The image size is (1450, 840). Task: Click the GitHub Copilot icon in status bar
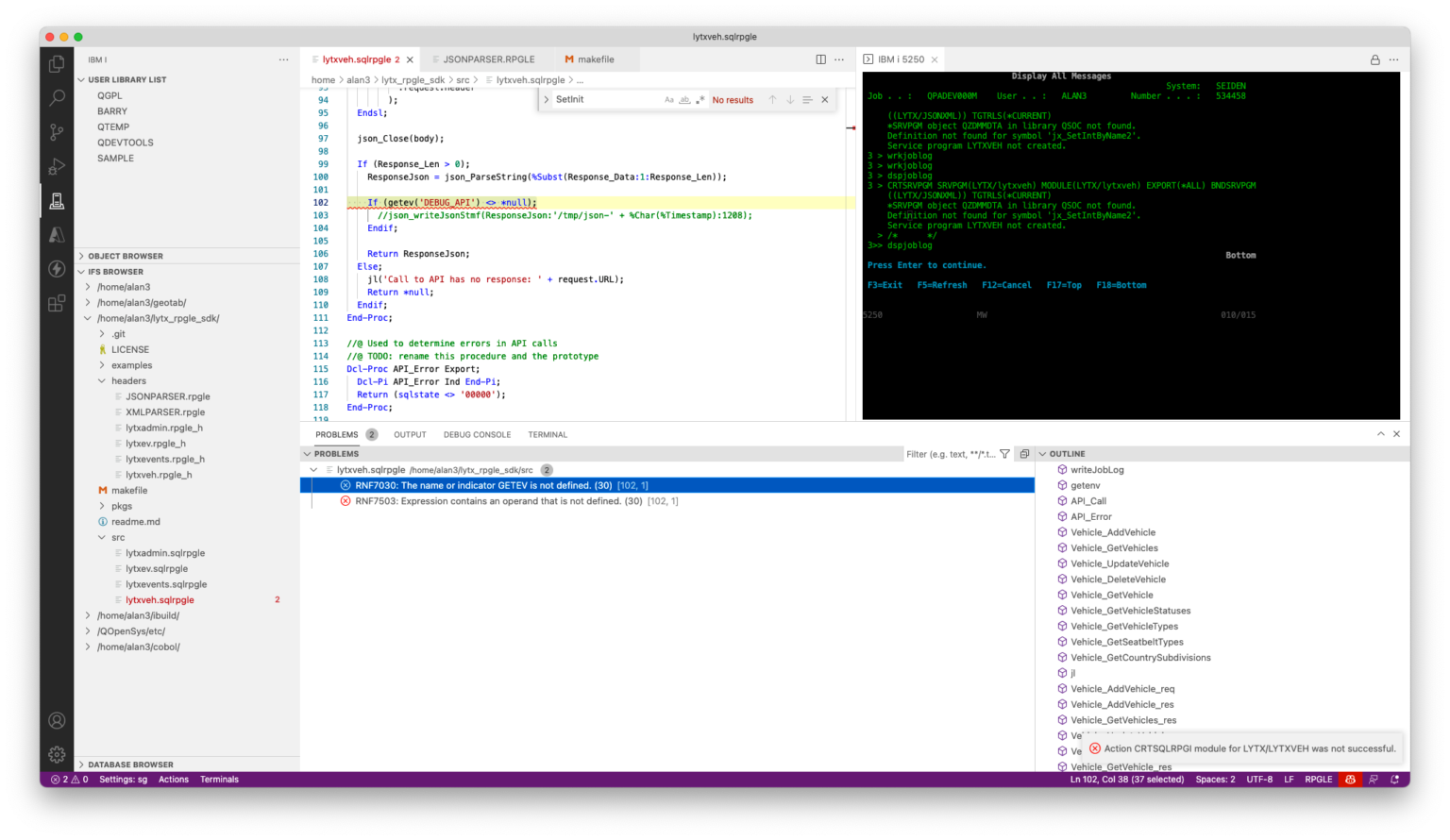click(x=1350, y=780)
